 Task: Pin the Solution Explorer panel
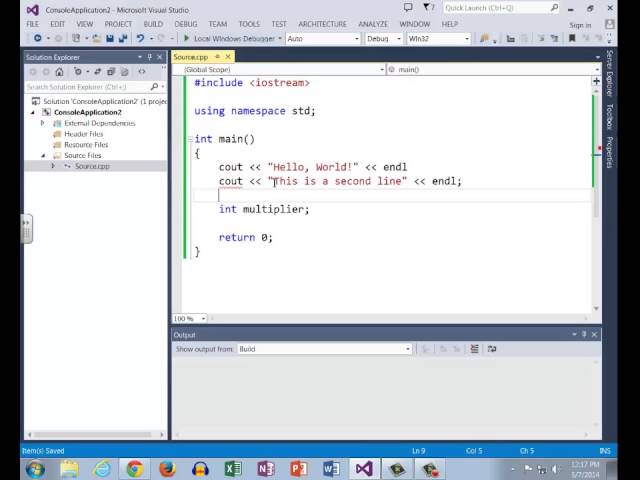pyautogui.click(x=150, y=57)
